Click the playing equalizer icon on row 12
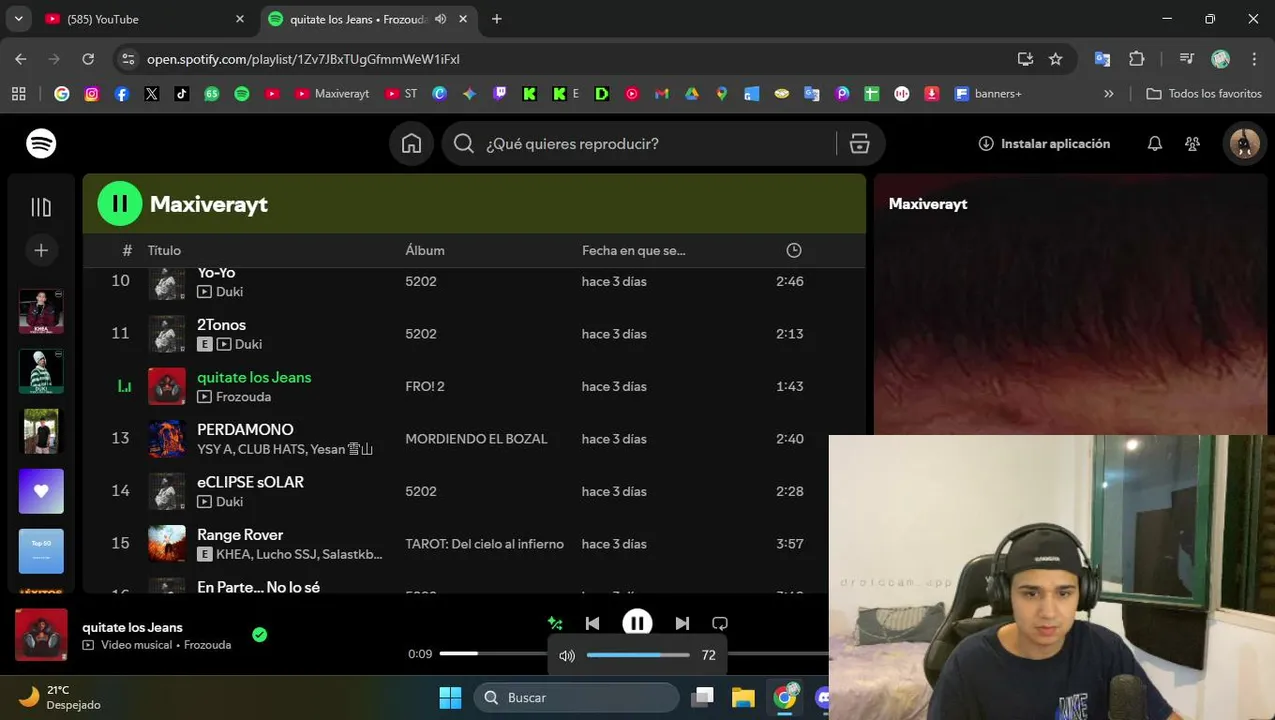Viewport: 1275px width, 720px height. (124, 386)
